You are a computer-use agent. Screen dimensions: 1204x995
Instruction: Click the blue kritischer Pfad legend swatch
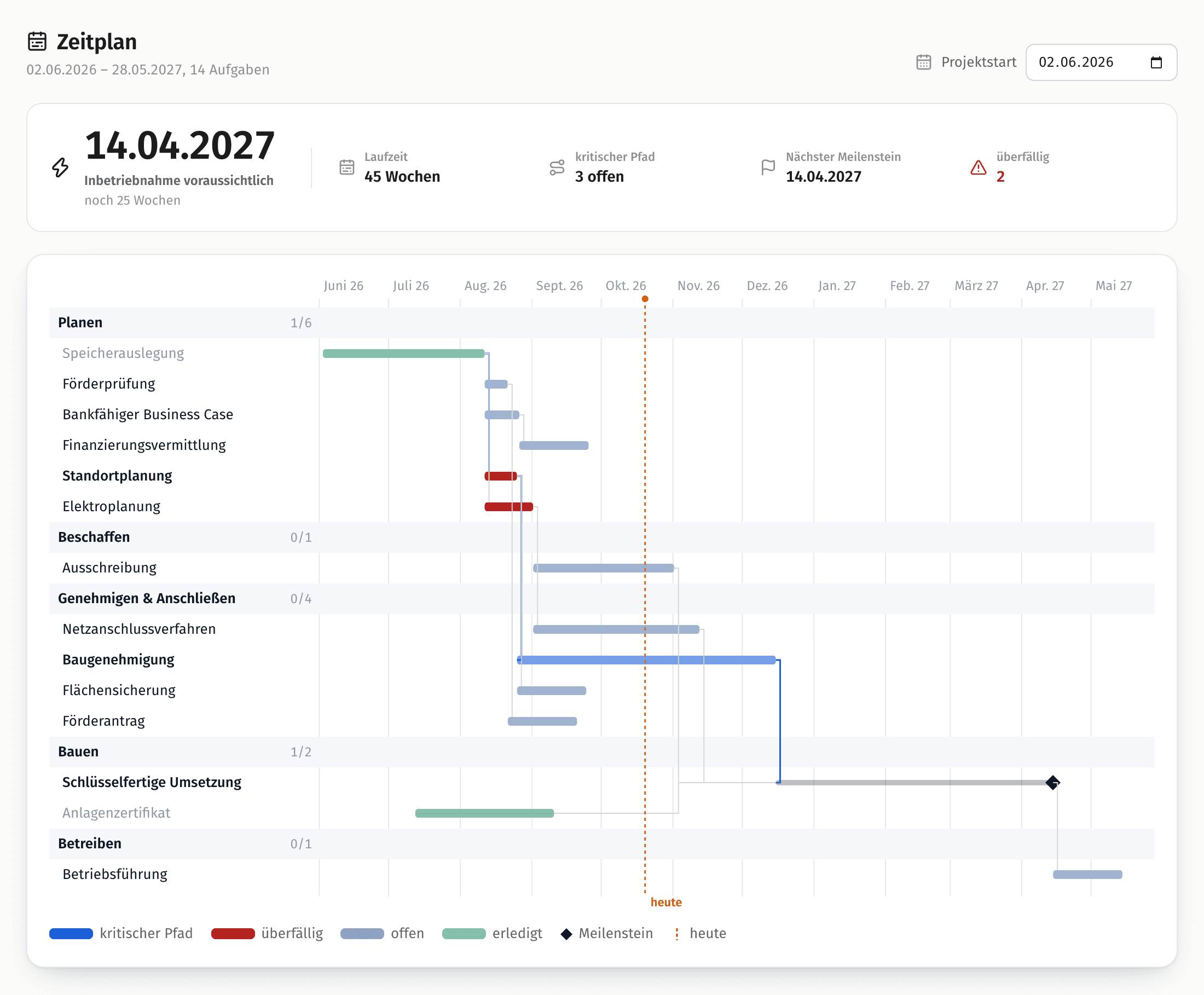pos(71,934)
